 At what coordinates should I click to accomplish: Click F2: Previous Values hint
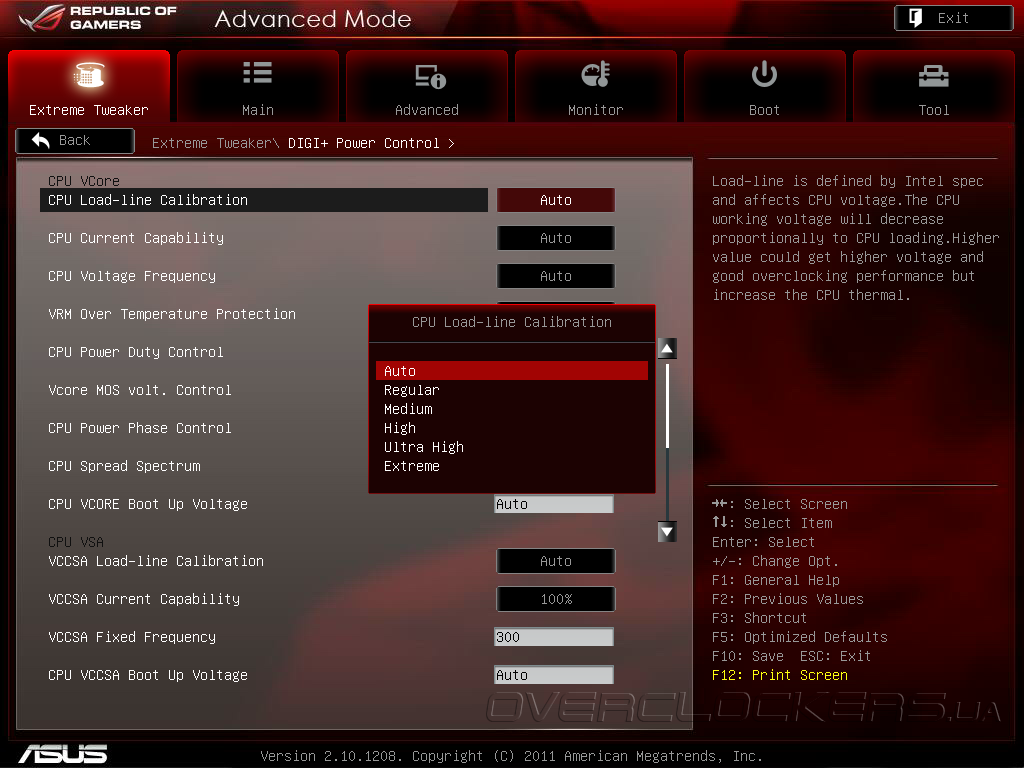(788, 599)
